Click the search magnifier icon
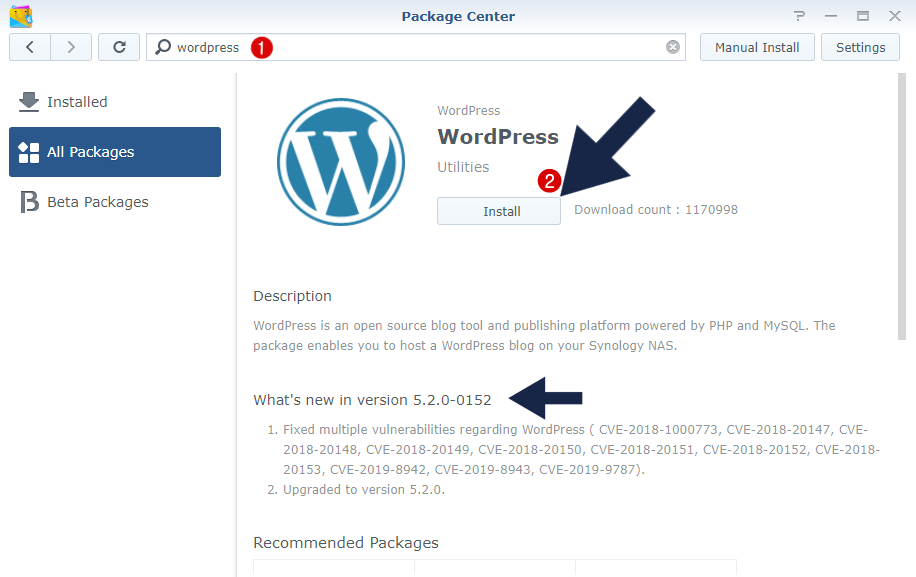 tap(163, 47)
